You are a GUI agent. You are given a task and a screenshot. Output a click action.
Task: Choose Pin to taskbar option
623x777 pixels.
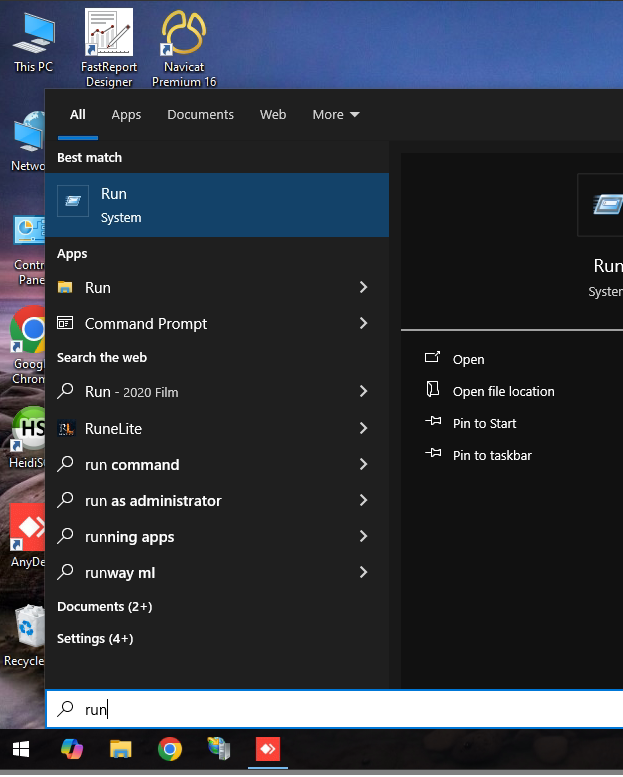coord(492,456)
